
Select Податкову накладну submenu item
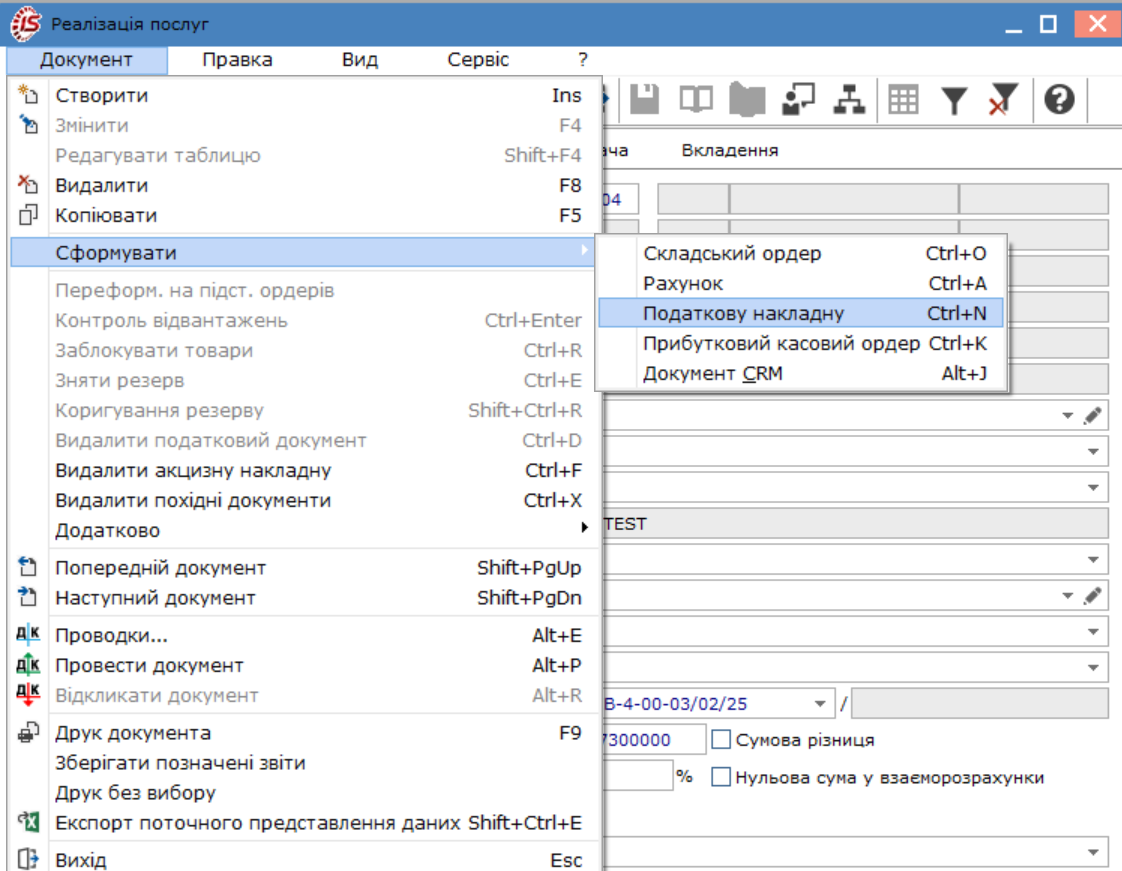801,313
